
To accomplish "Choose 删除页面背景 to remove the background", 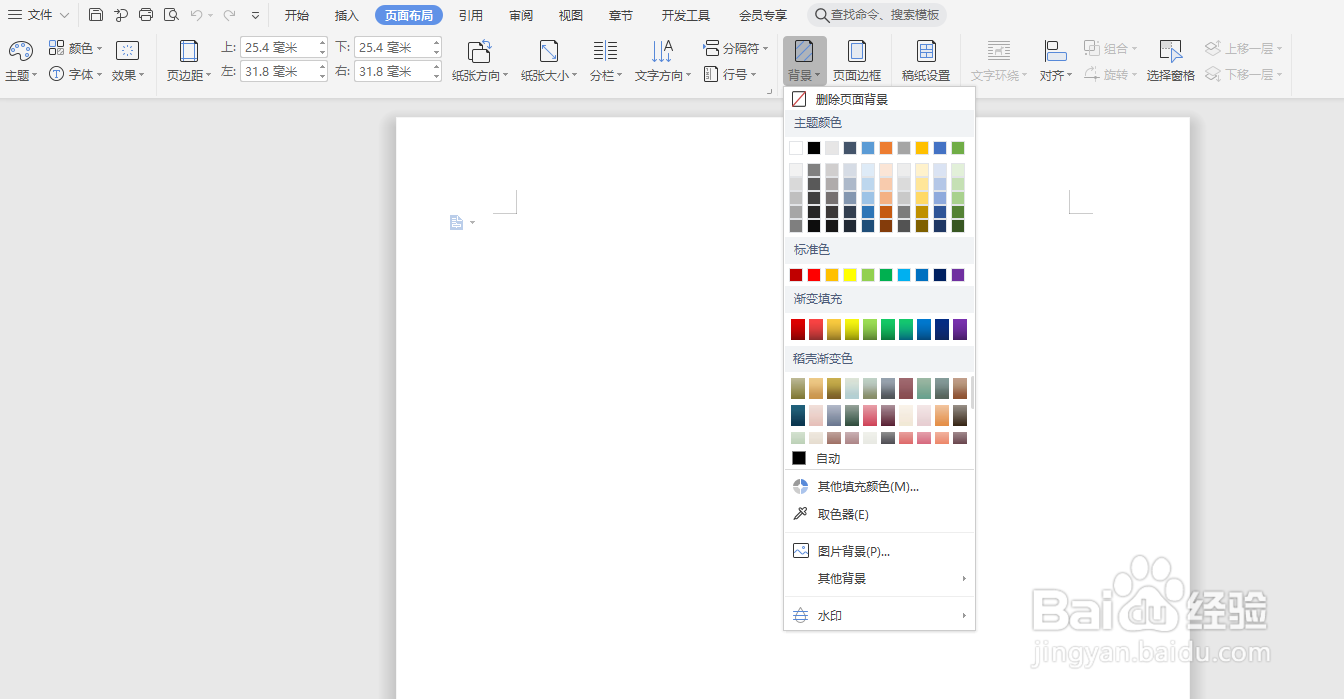I will (x=851, y=99).
